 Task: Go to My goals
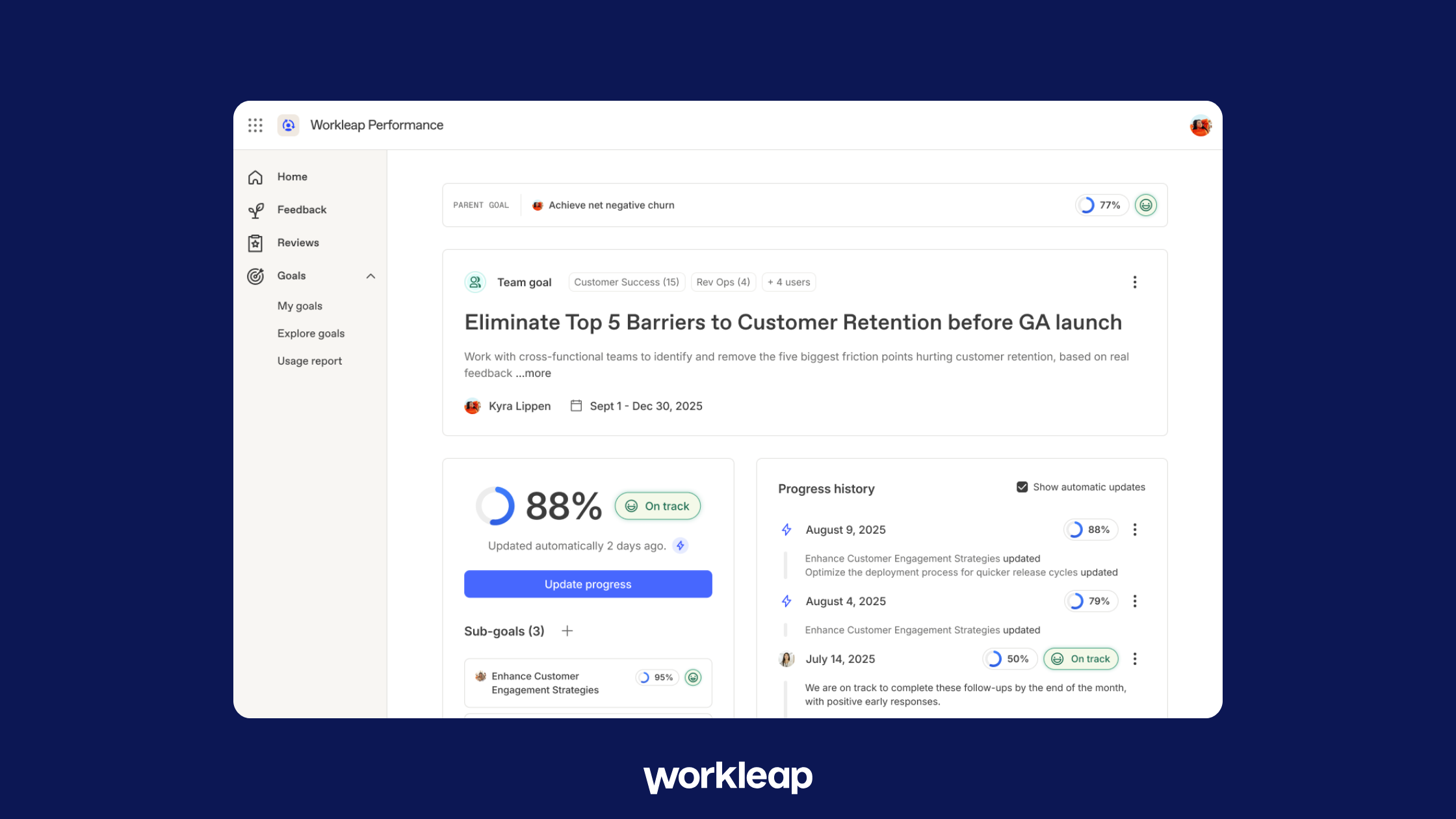point(300,306)
